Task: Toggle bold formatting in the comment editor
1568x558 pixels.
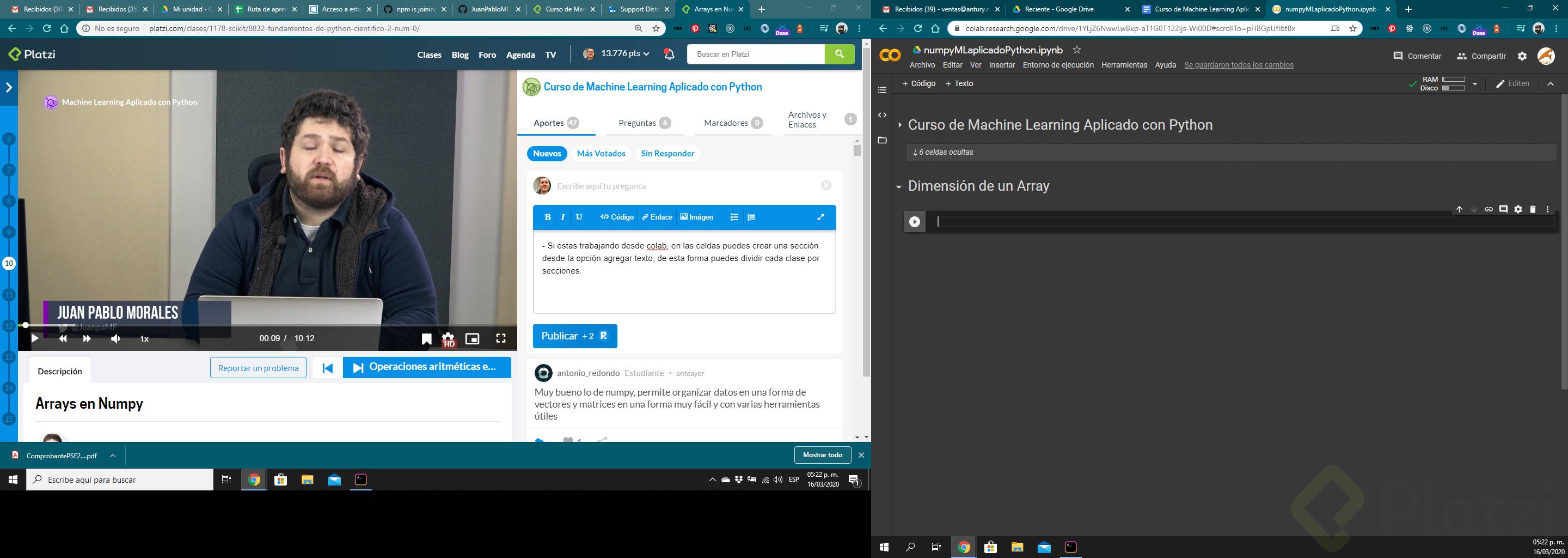Action: (547, 217)
